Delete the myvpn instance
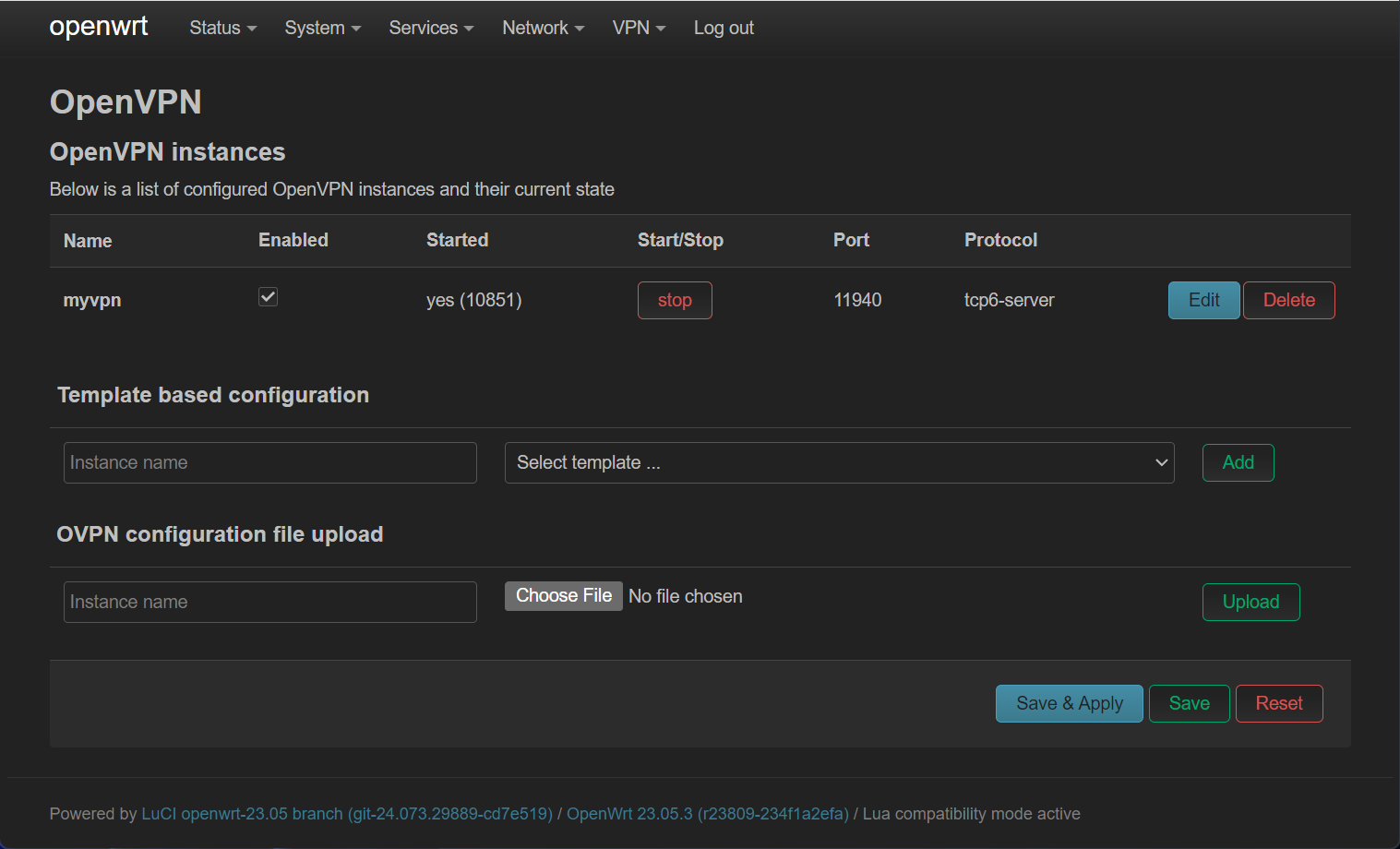Image resolution: width=1400 pixels, height=849 pixels. [1288, 300]
